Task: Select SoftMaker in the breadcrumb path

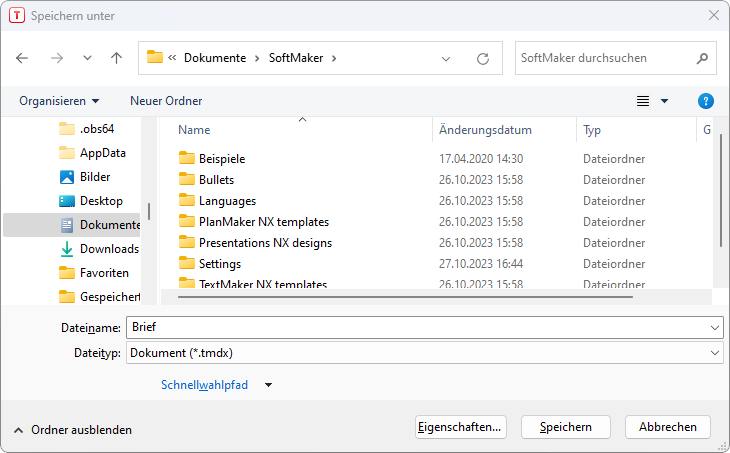Action: coord(296,58)
